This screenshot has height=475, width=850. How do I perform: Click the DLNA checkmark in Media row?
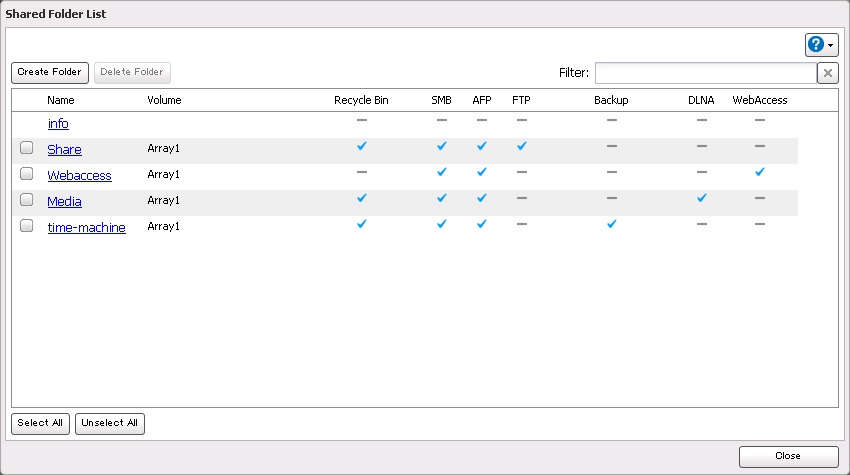701,198
